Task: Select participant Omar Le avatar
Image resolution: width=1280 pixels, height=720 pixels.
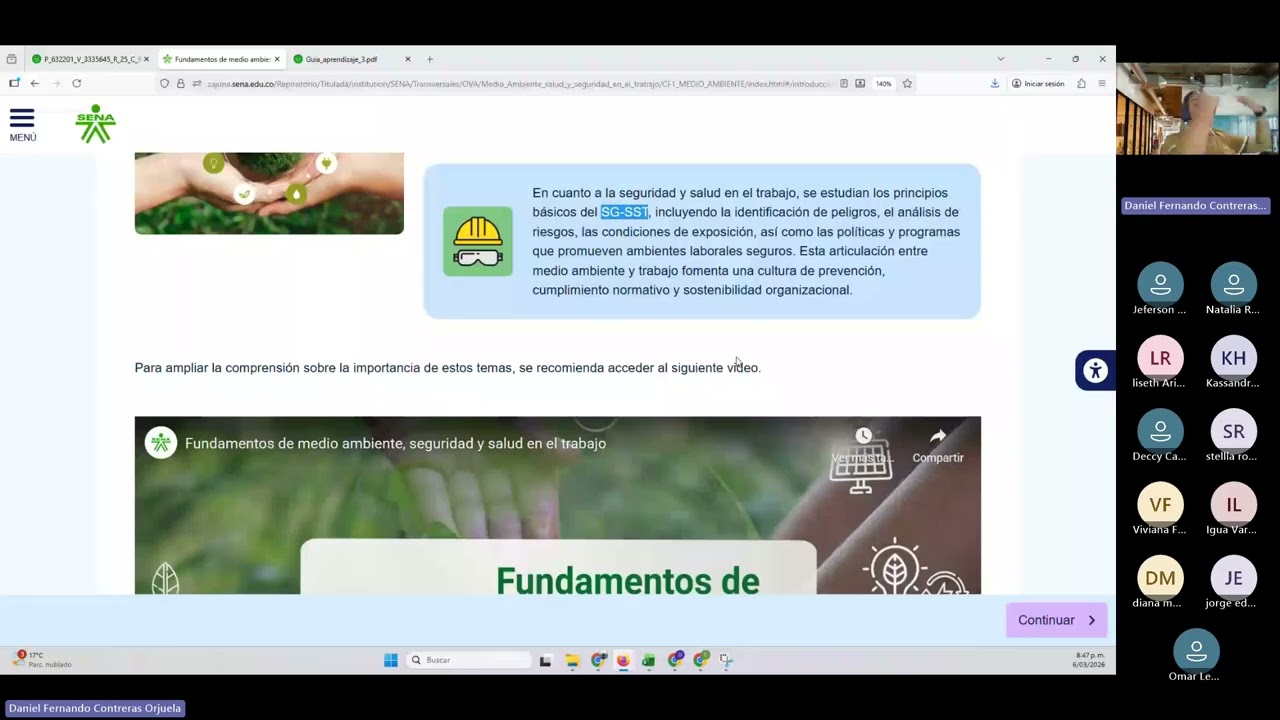Action: point(1196,651)
